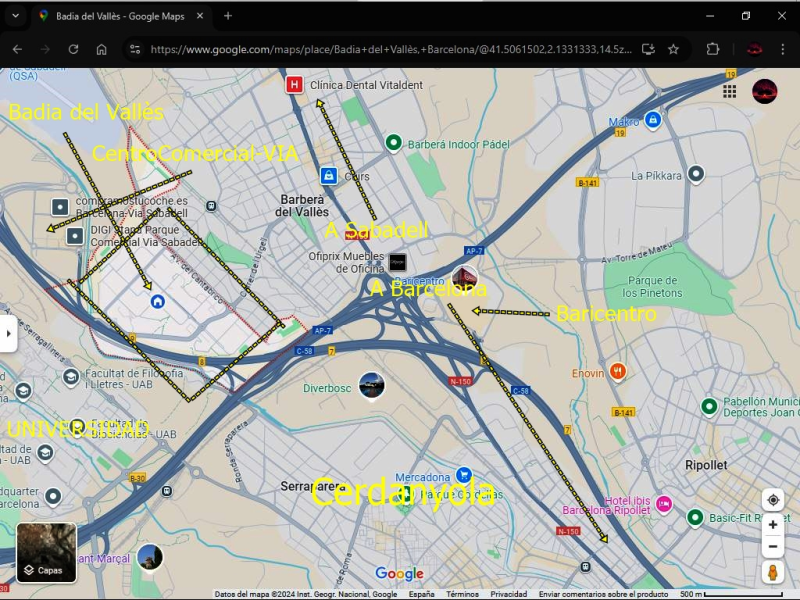
Task: Center map on my location
Action: [x=773, y=500]
